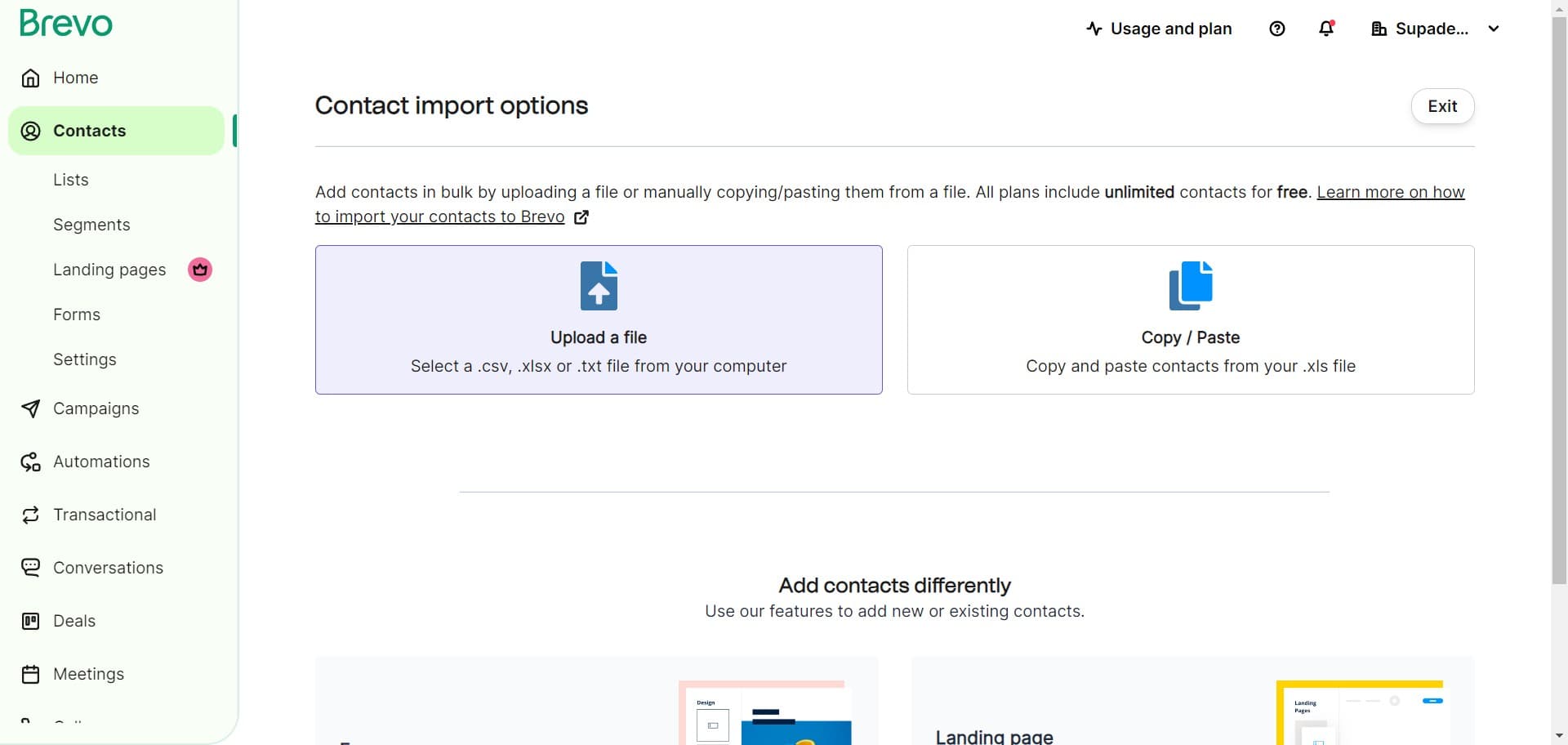
Task: Click the premium crown badge next to Landing pages
Action: pyautogui.click(x=198, y=269)
